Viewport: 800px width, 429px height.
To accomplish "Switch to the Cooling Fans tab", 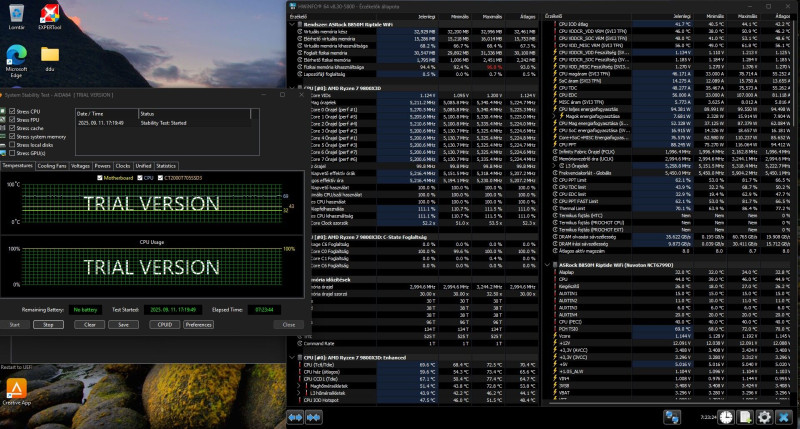I will pos(51,165).
